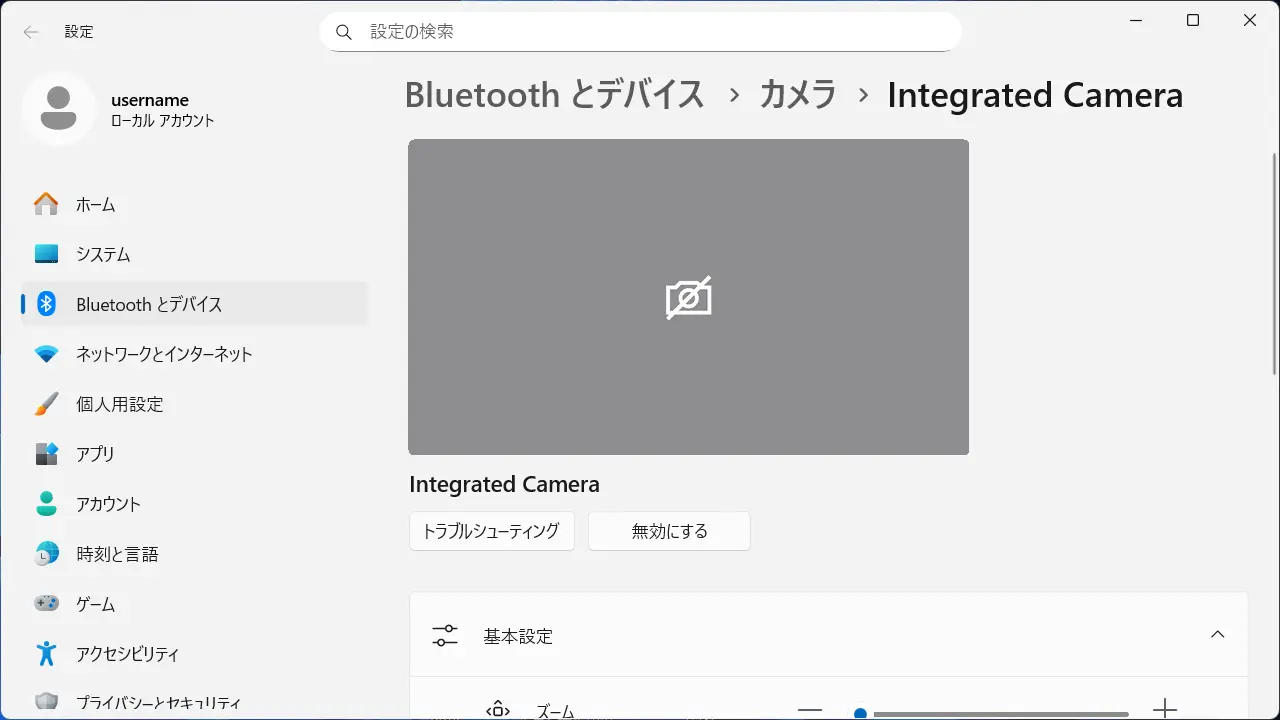Click the ズーム slider track
Image resolution: width=1280 pixels, height=720 pixels.
pos(1000,713)
